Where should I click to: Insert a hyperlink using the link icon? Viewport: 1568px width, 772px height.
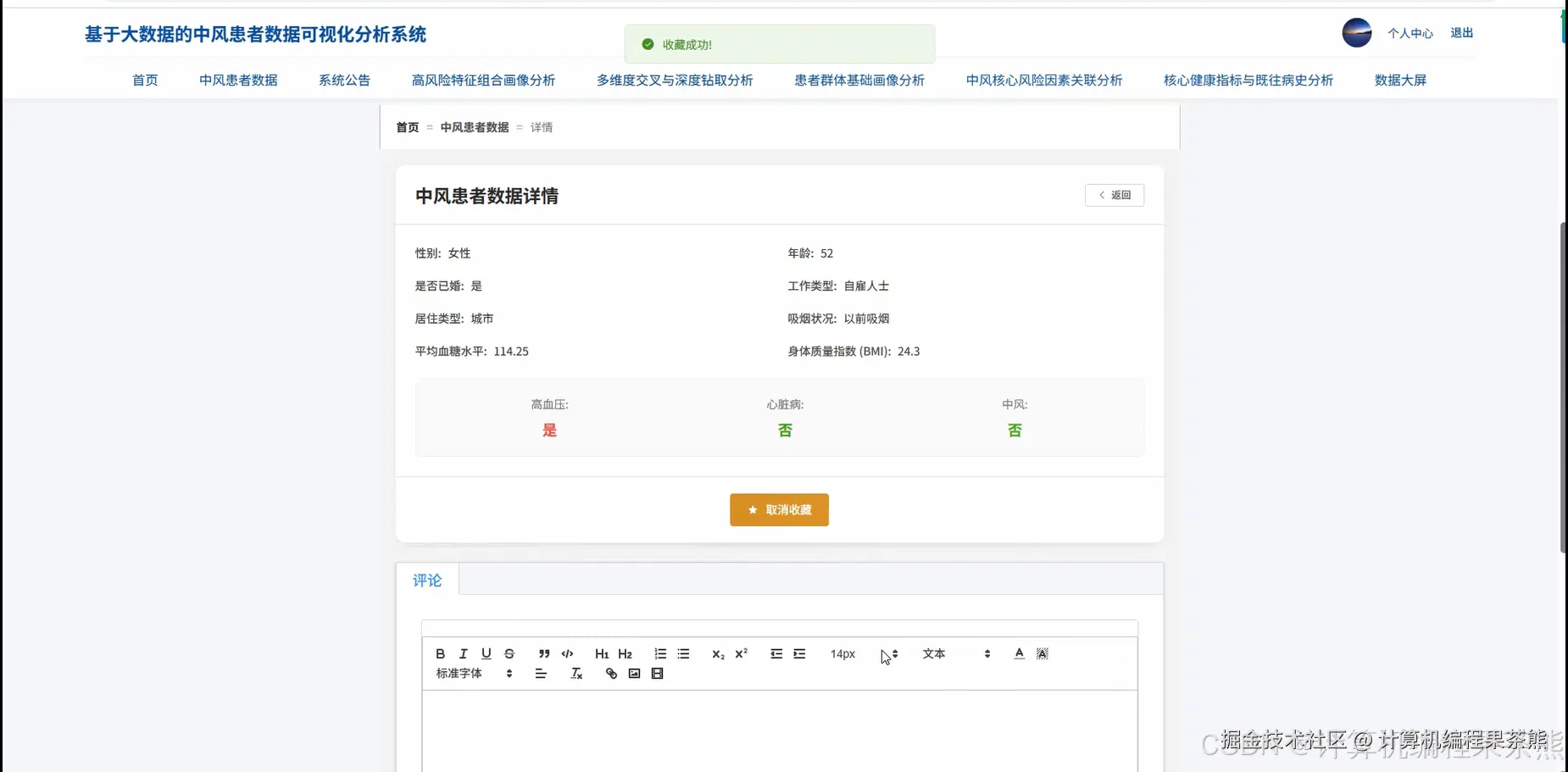click(610, 674)
